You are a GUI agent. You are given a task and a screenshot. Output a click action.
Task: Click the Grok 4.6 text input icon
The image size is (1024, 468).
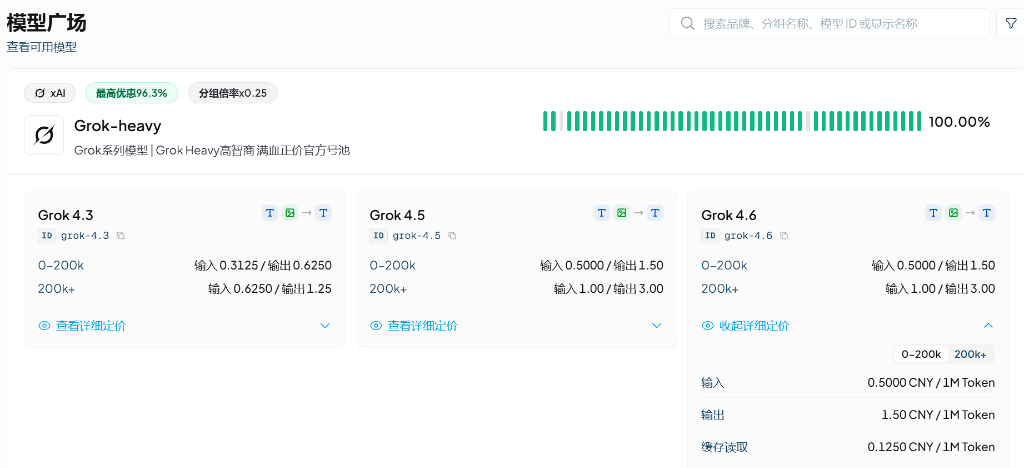933,213
